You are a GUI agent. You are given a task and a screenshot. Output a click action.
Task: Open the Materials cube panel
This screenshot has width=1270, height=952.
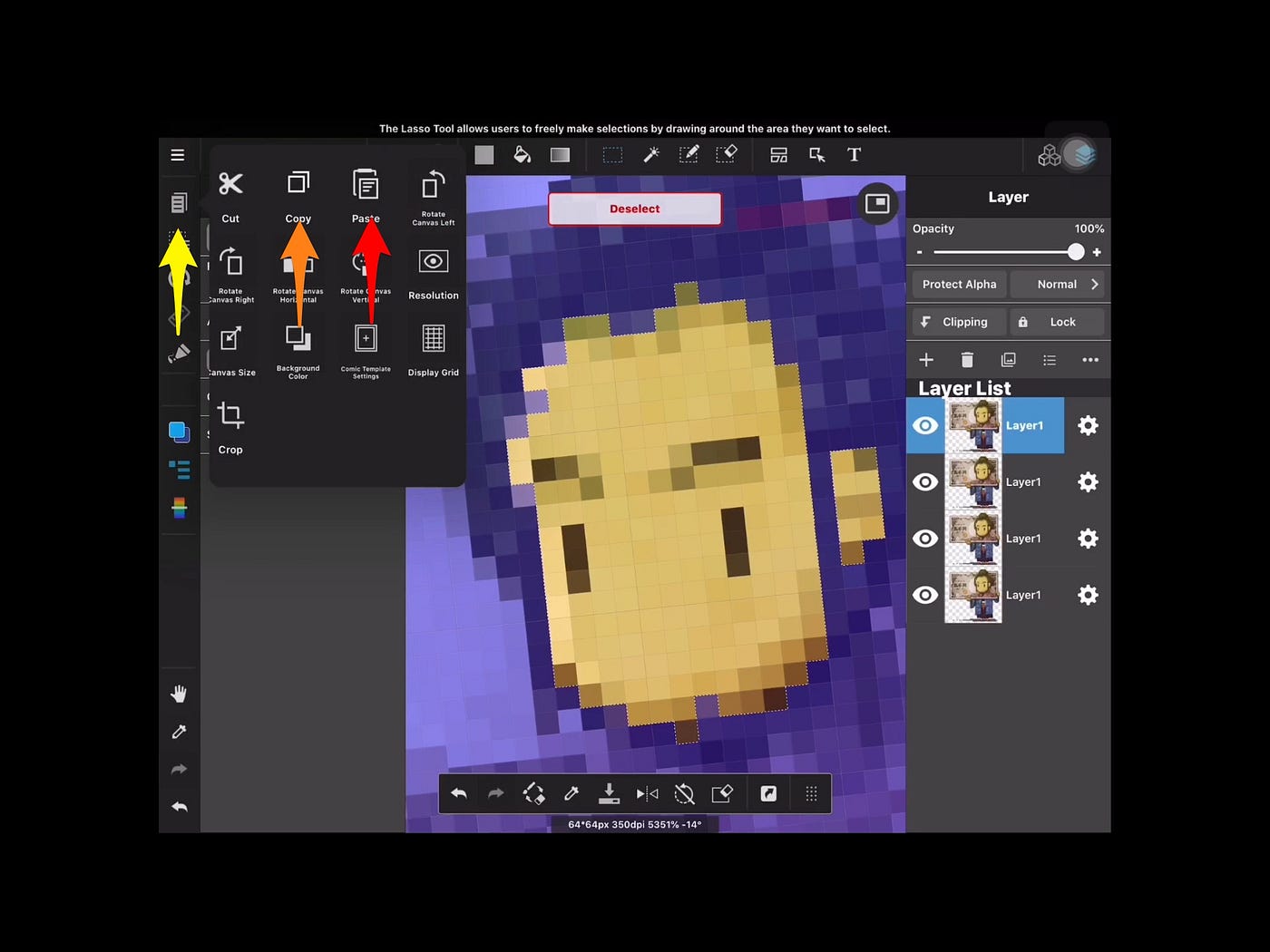tap(1049, 156)
